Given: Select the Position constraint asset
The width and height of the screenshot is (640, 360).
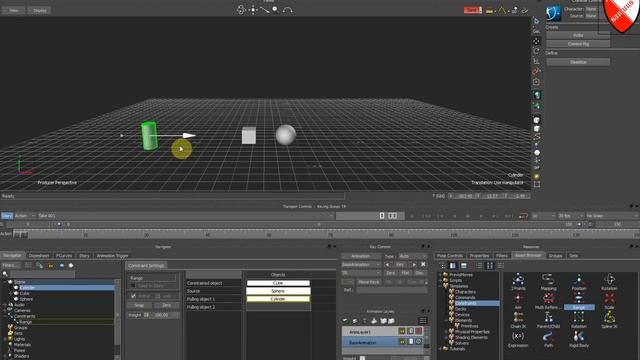Looking at the screenshot, I should point(579,282).
